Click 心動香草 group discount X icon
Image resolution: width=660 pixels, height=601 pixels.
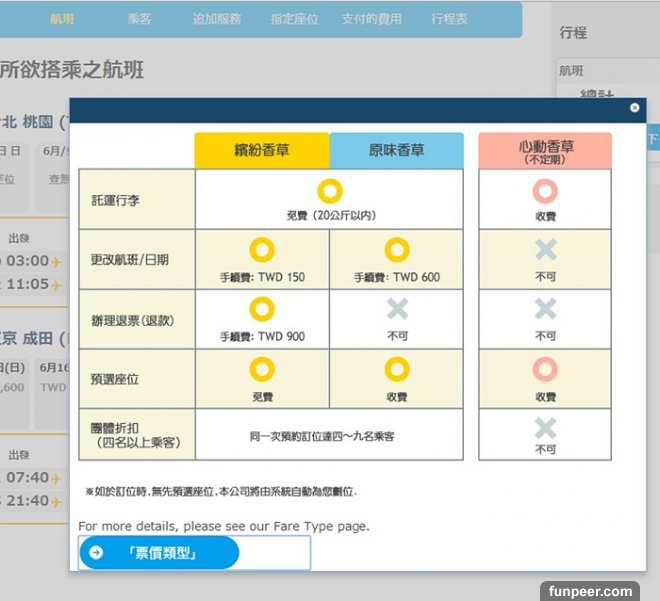(x=544, y=428)
